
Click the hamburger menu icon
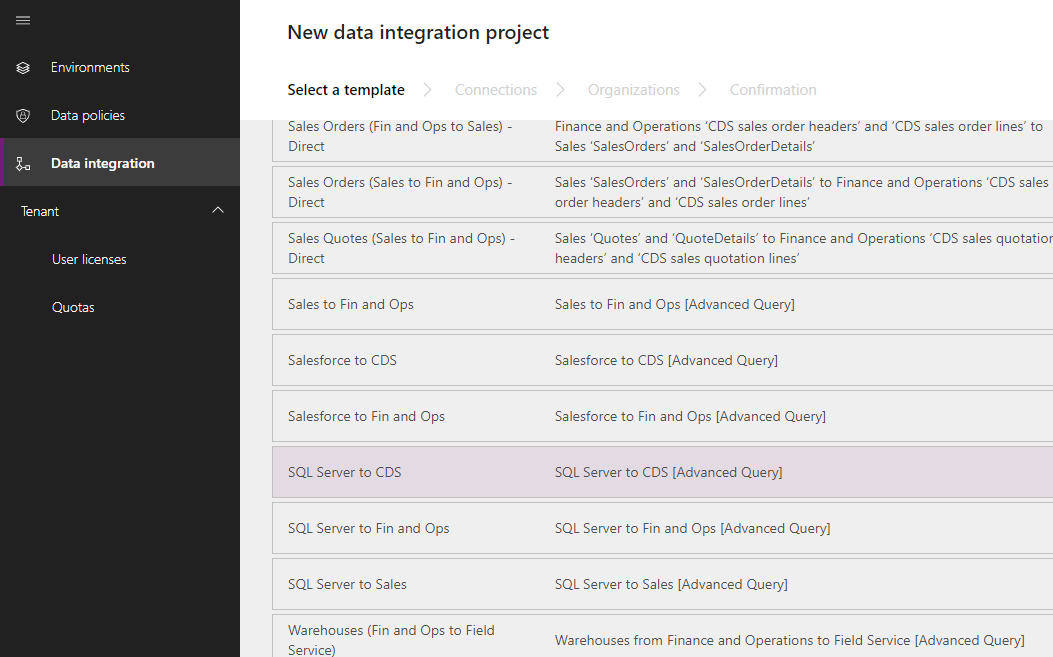(23, 20)
